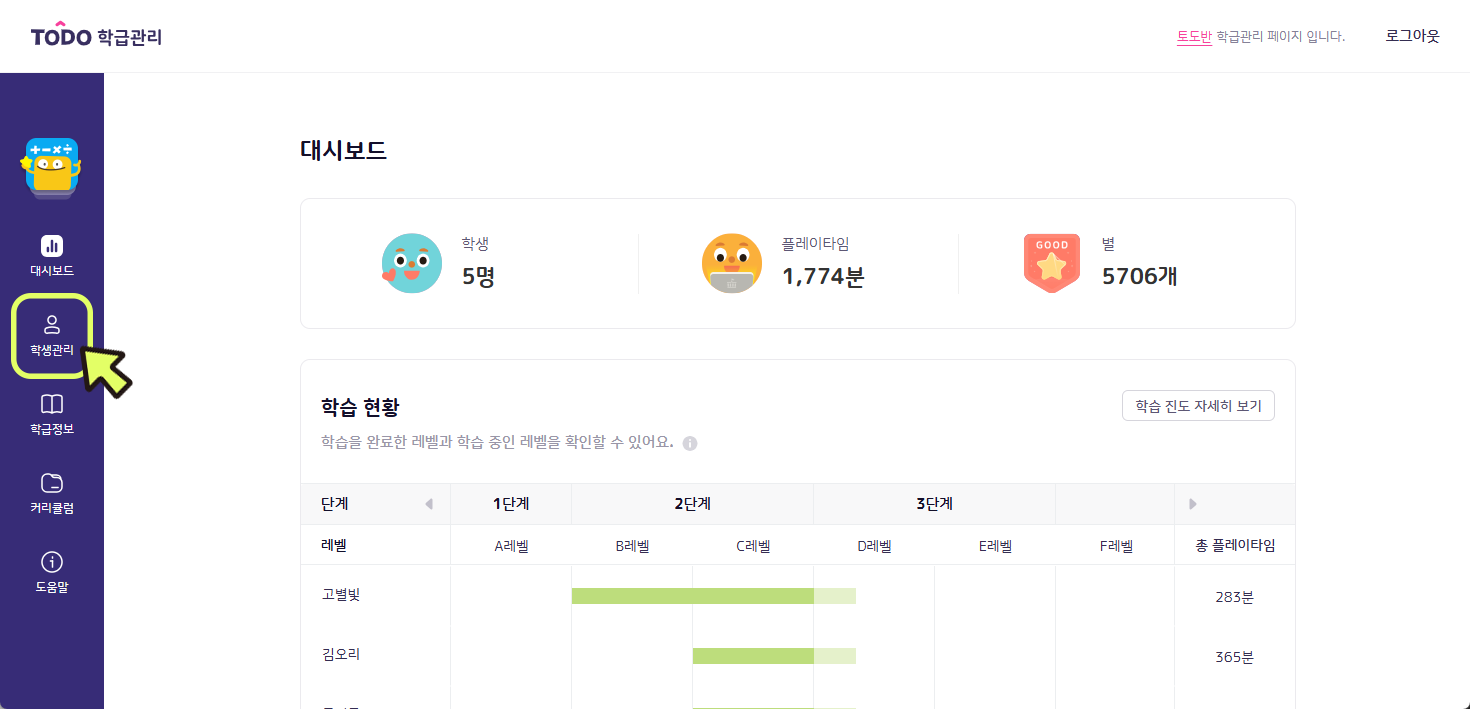The width and height of the screenshot is (1470, 709).
Task: Show next stages with right arrow
Action: coord(1192,504)
